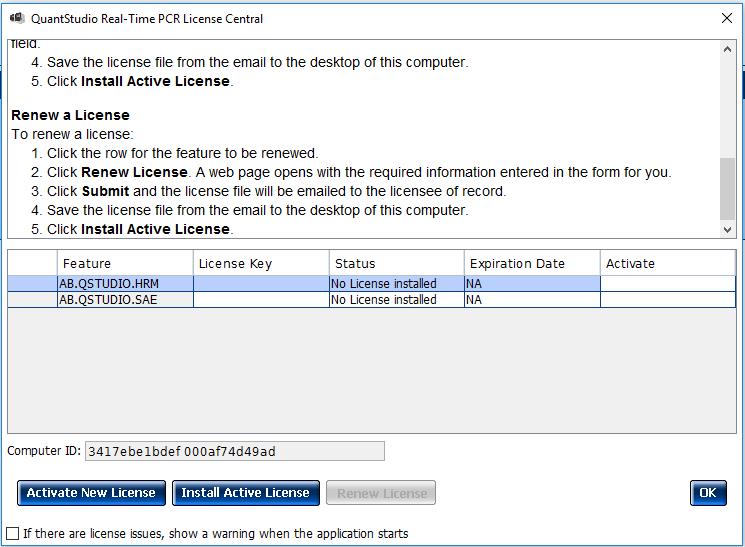Close the License Central dialog
This screenshot has width=745, height=547.
726,18
